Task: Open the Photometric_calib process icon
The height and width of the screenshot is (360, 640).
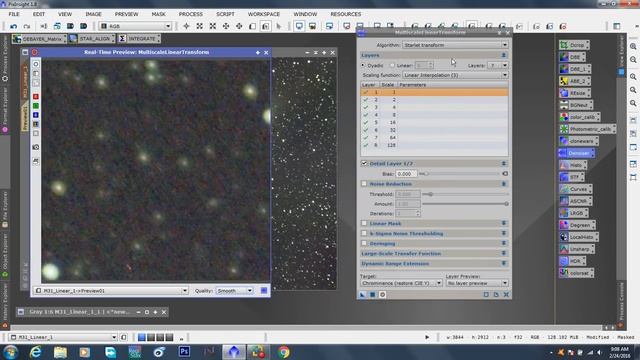Action: pos(587,129)
